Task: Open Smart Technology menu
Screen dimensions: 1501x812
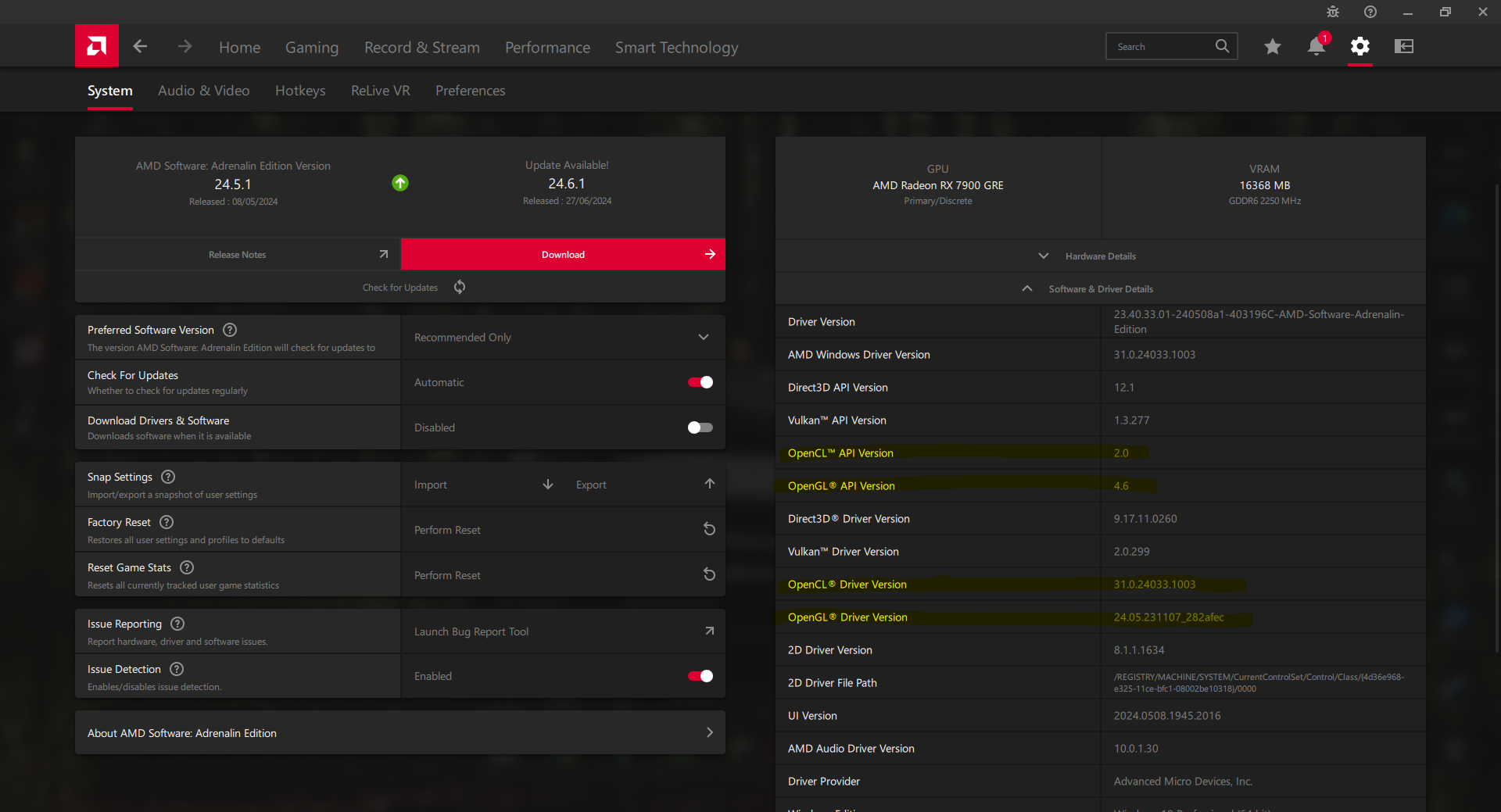Action: click(676, 48)
